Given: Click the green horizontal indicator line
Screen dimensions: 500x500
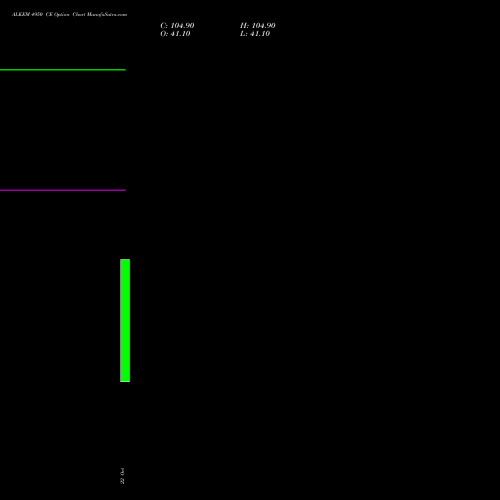Looking at the screenshot, I should click(x=63, y=70).
